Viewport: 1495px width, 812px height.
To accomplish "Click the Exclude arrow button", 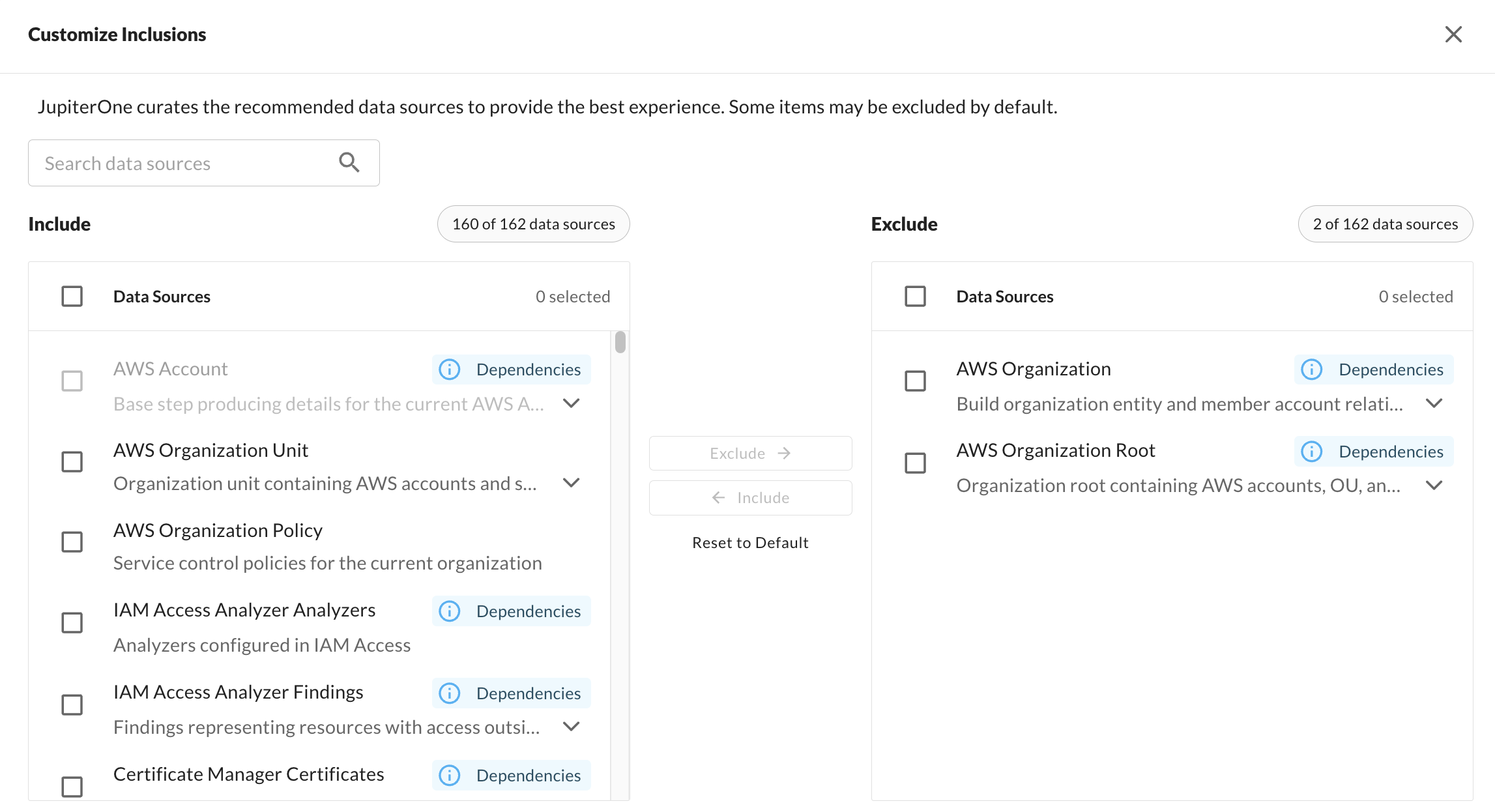I will click(750, 453).
